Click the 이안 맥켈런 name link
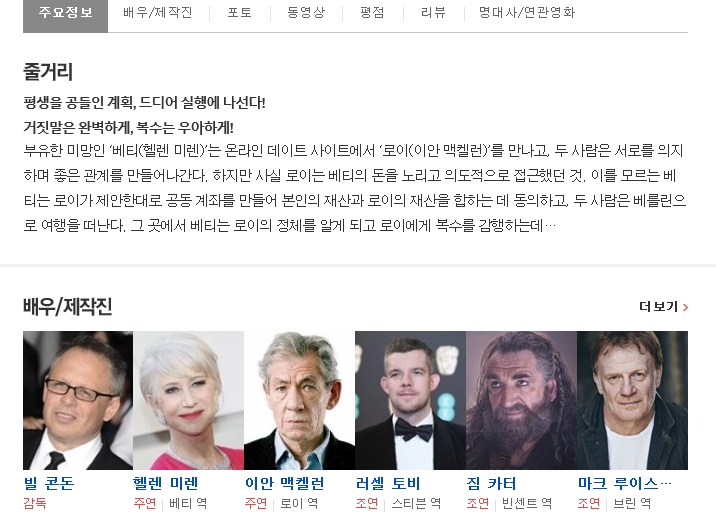 pyautogui.click(x=284, y=483)
